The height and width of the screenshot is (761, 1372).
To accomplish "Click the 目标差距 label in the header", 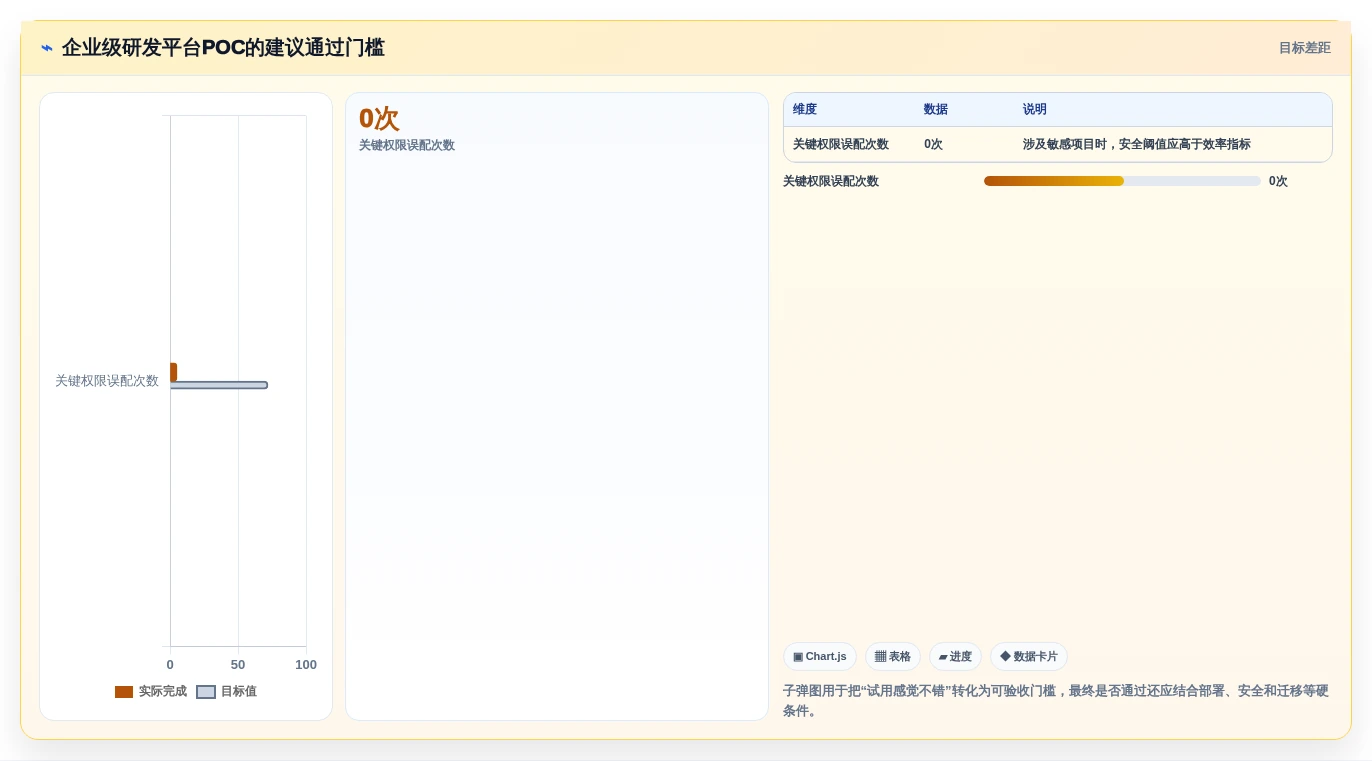I will [x=1304, y=48].
